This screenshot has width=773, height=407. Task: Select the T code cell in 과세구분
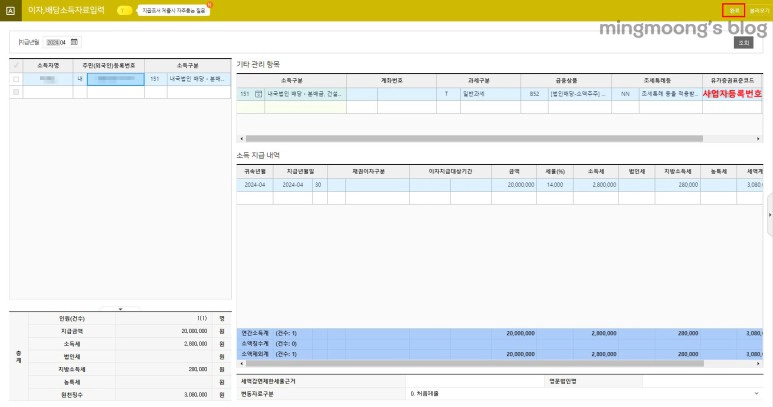447,94
